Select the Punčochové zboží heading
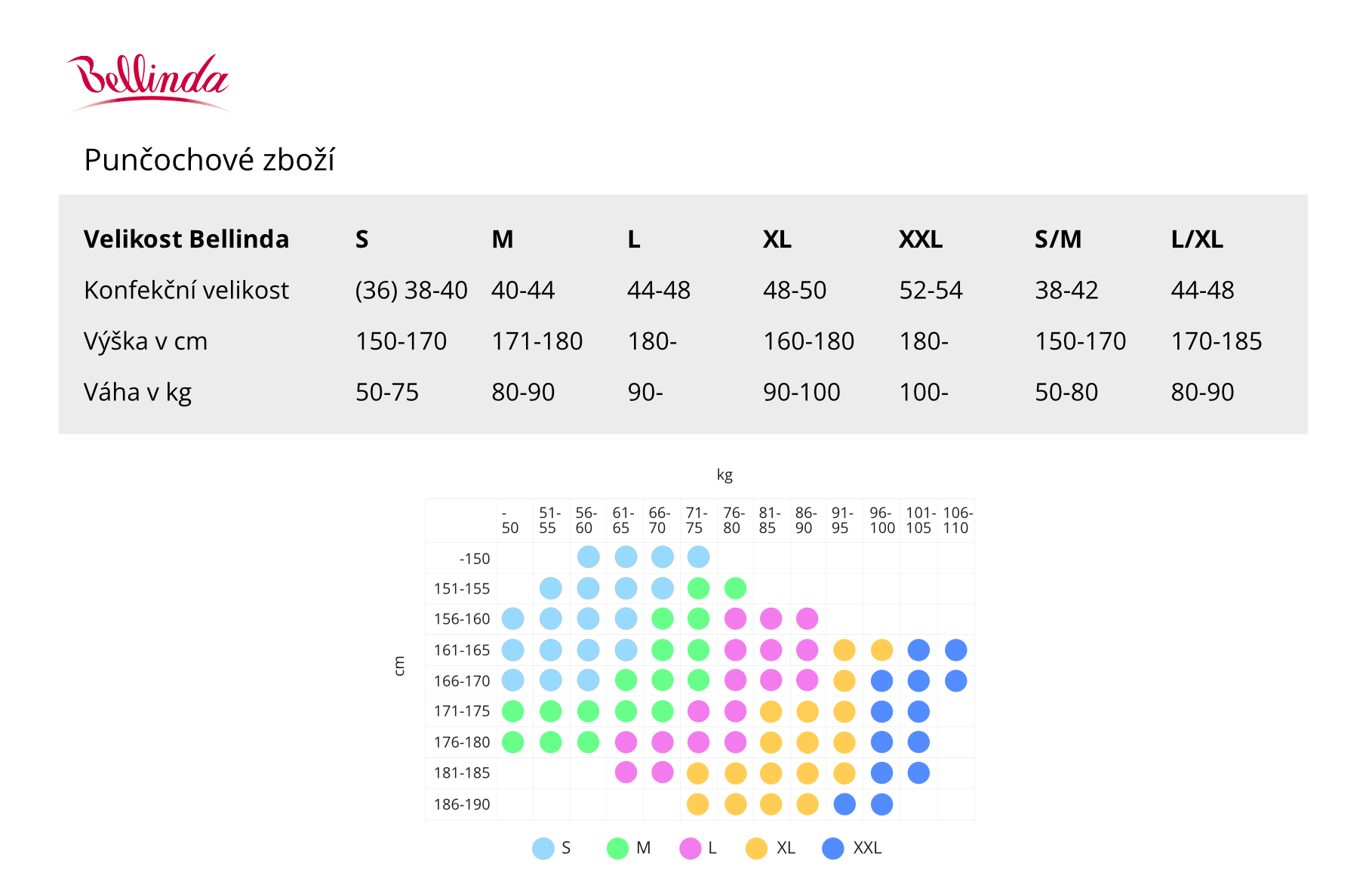The width and height of the screenshot is (1372, 894). pyautogui.click(x=209, y=160)
